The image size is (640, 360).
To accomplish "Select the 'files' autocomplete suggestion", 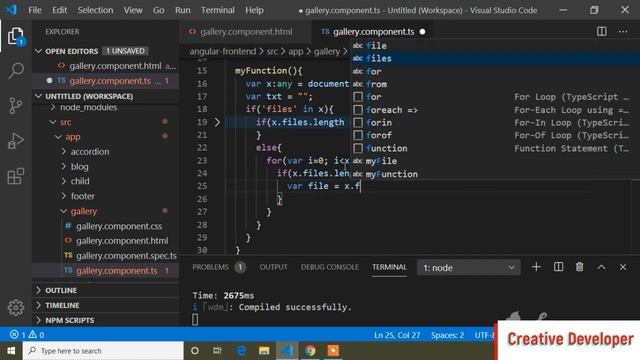I will (x=495, y=58).
